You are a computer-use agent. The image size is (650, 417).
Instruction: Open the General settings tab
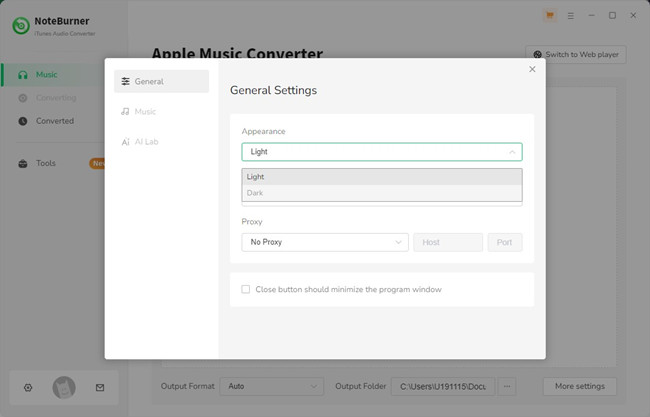pyautogui.click(x=161, y=81)
